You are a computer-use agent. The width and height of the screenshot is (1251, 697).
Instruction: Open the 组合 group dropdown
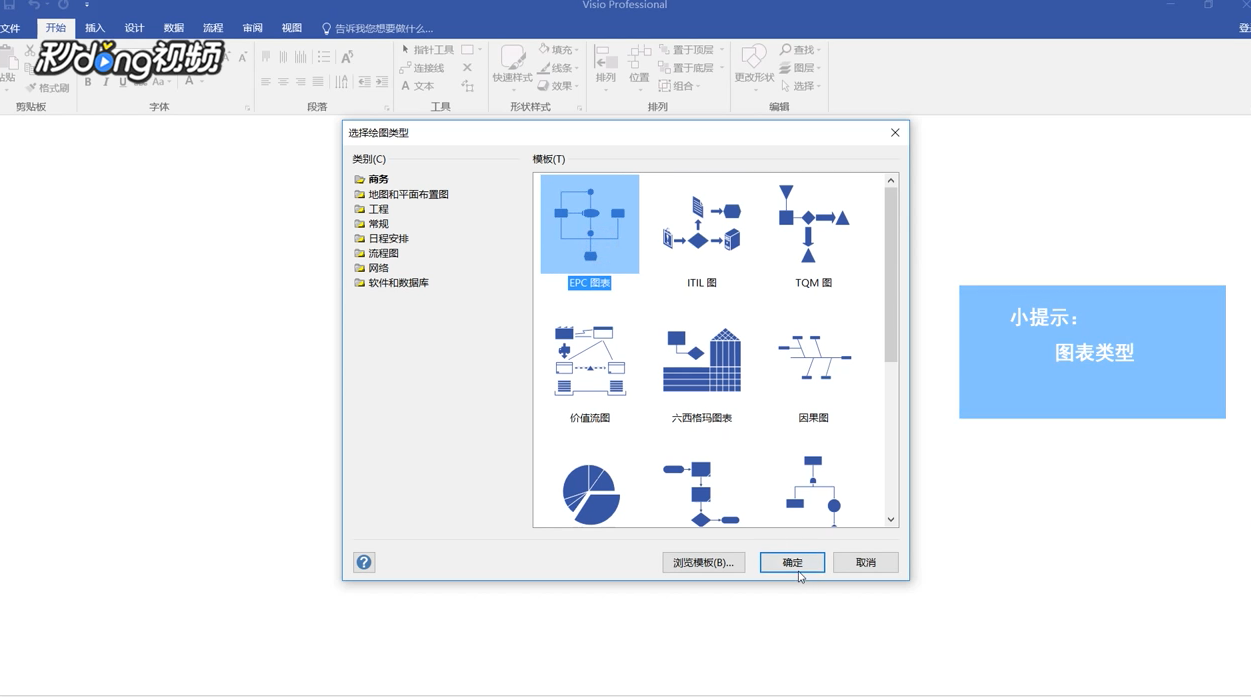coord(680,86)
